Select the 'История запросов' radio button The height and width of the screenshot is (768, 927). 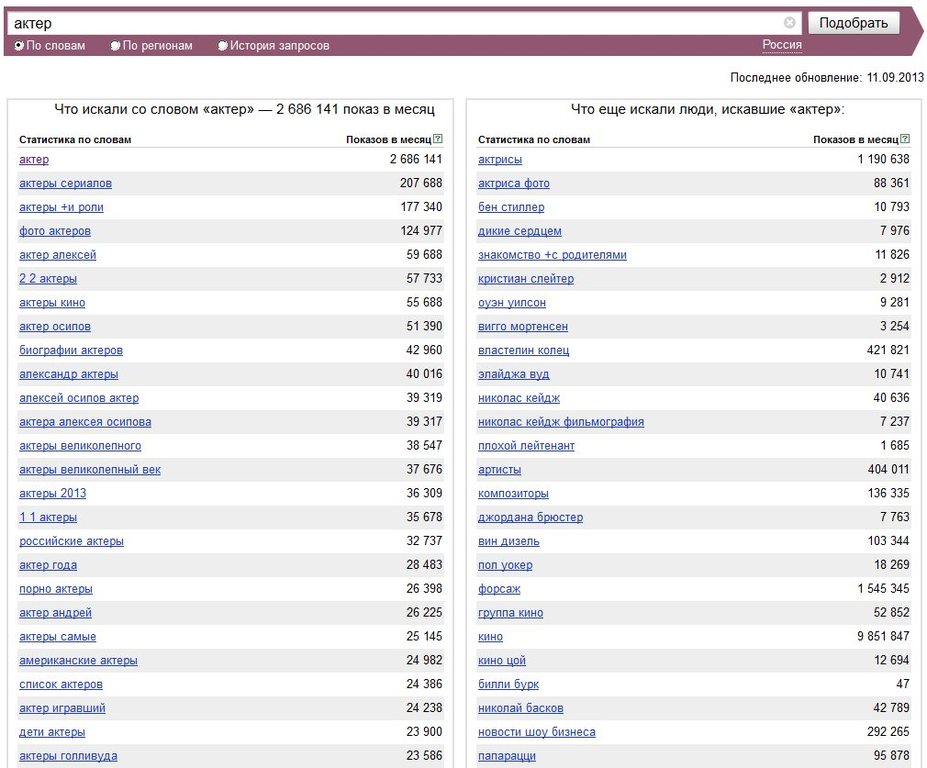(223, 46)
